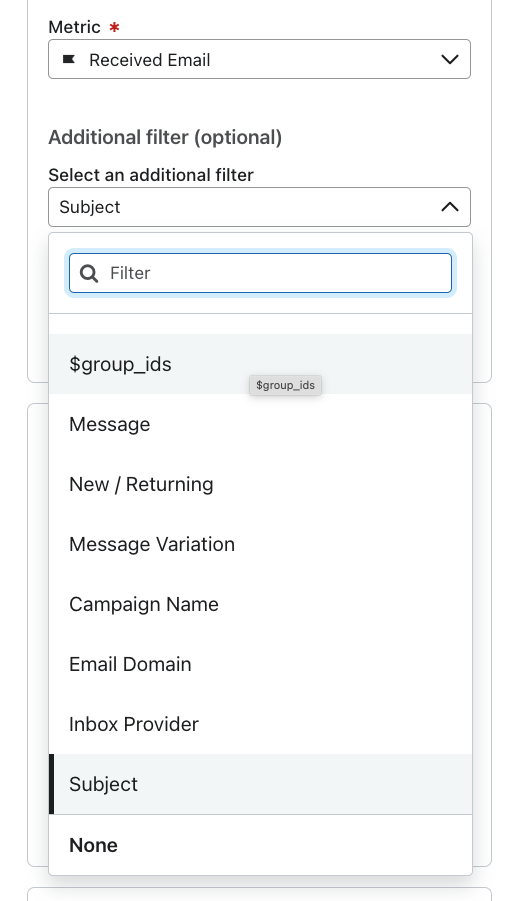The height and width of the screenshot is (901, 519).
Task: Click the Subject additional filter combo box
Action: [x=259, y=207]
